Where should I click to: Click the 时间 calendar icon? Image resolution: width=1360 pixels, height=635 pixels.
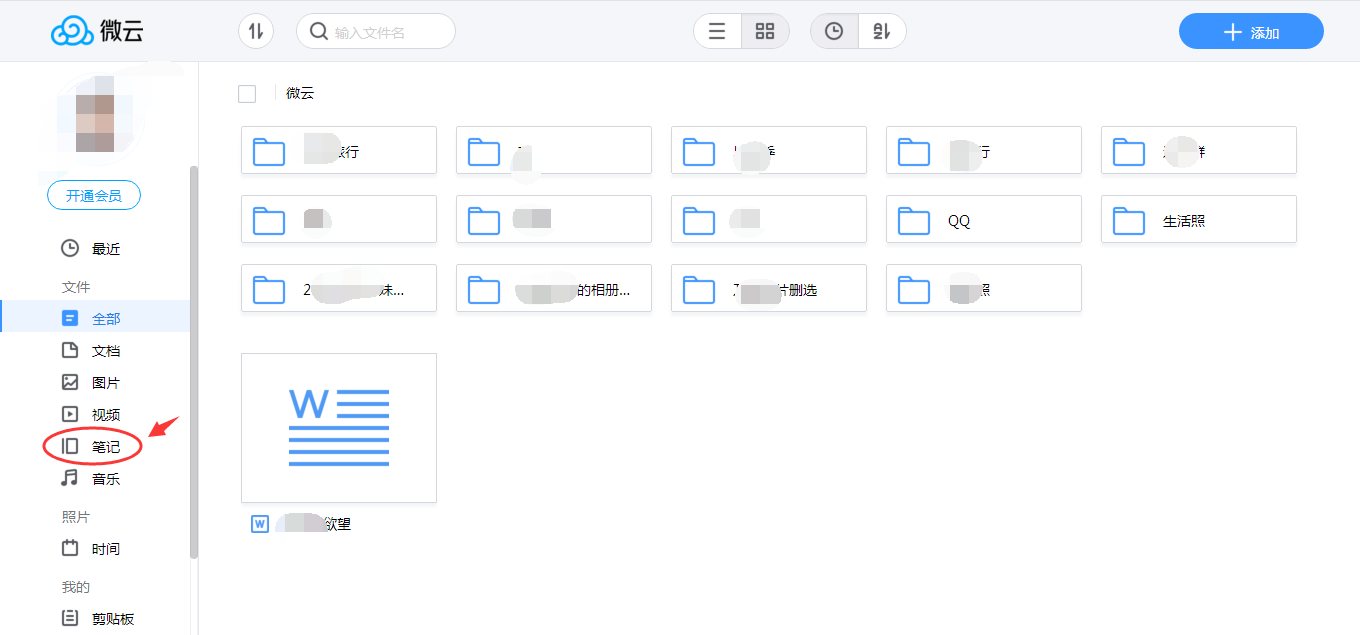coord(70,548)
